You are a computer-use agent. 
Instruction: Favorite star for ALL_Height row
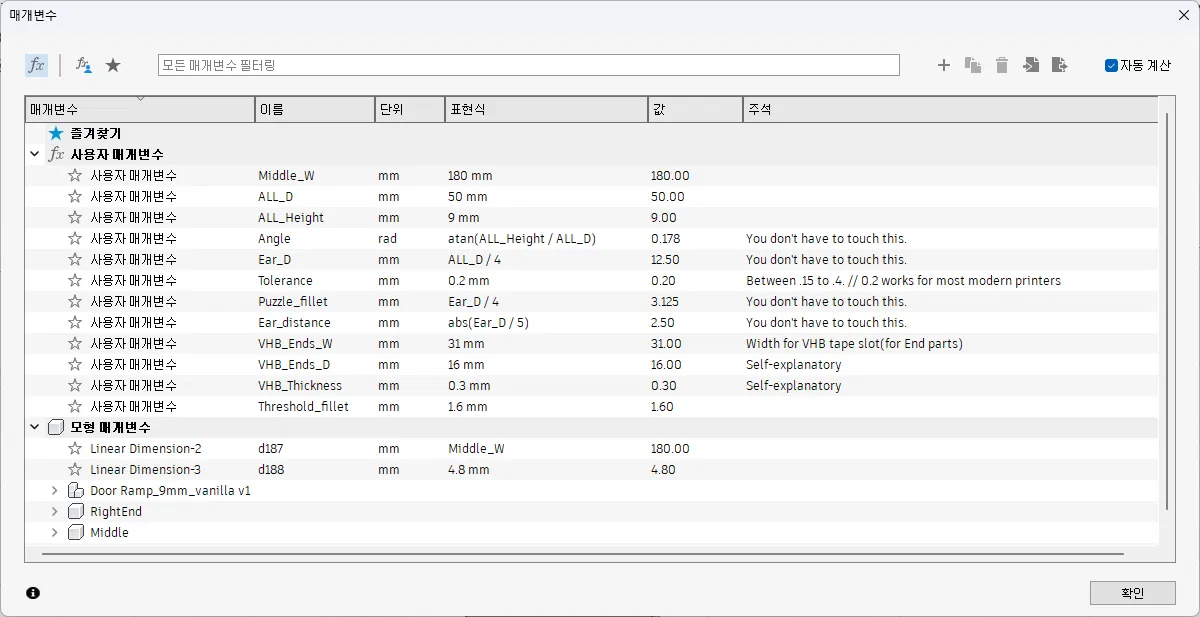click(75, 218)
